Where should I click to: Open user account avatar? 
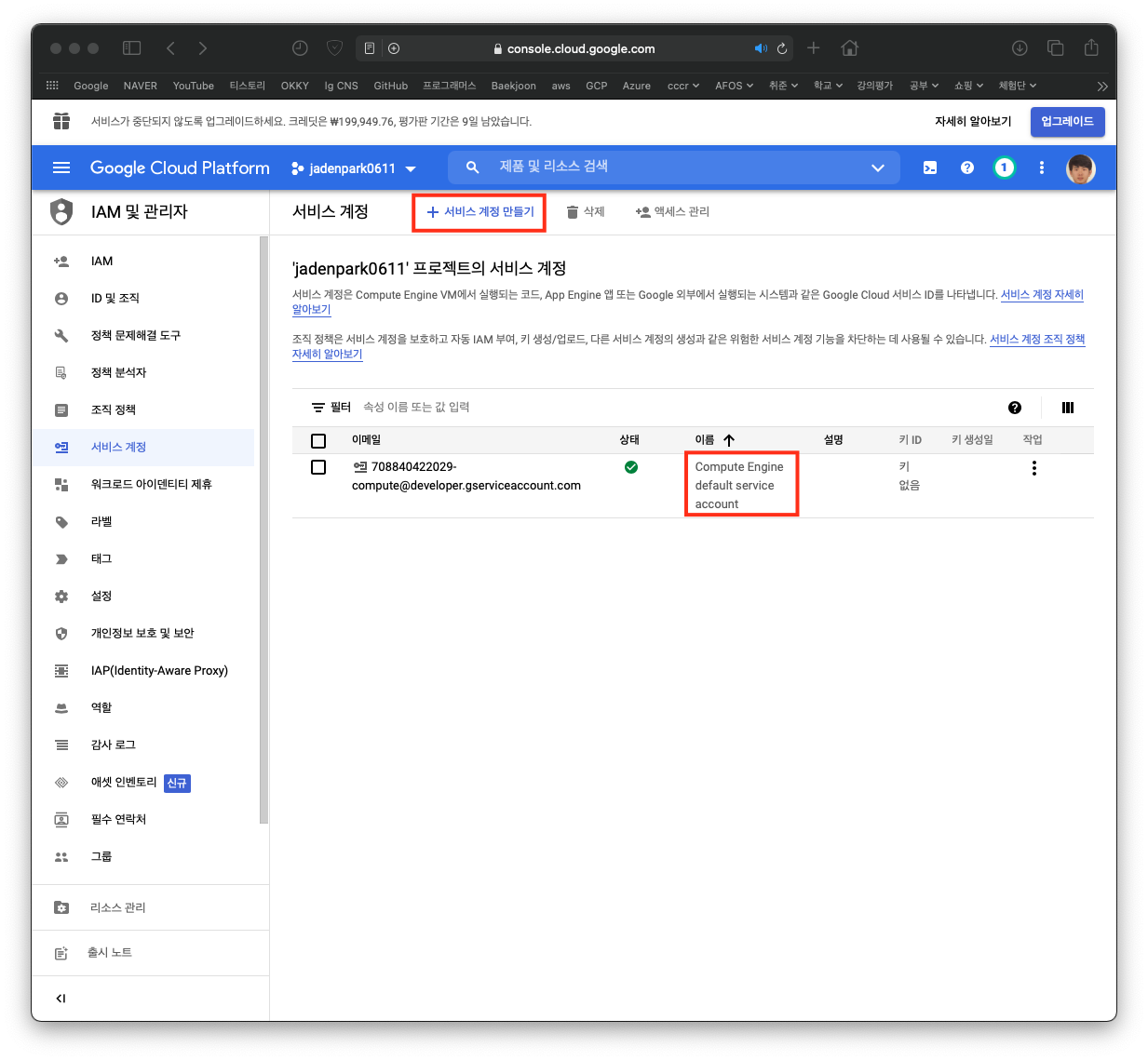click(x=1080, y=168)
